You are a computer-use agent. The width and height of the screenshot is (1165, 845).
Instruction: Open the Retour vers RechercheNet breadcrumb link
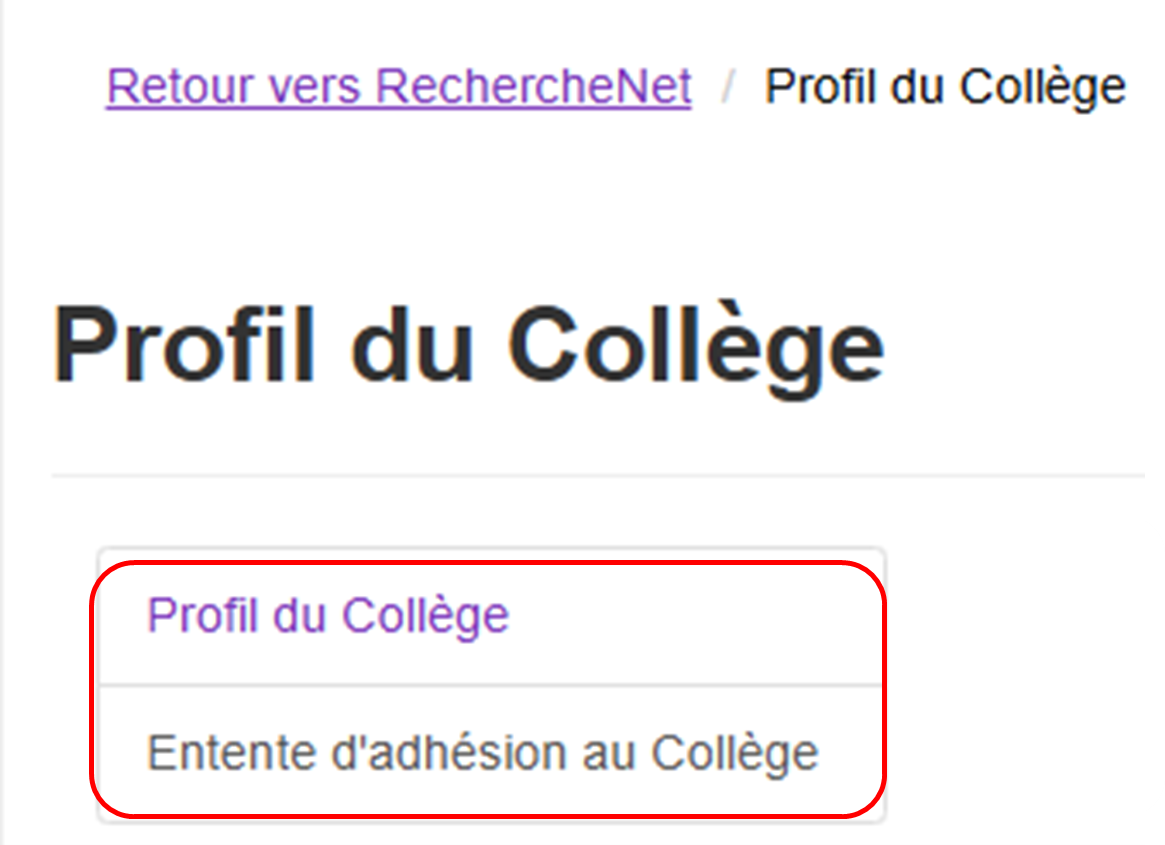[399, 86]
